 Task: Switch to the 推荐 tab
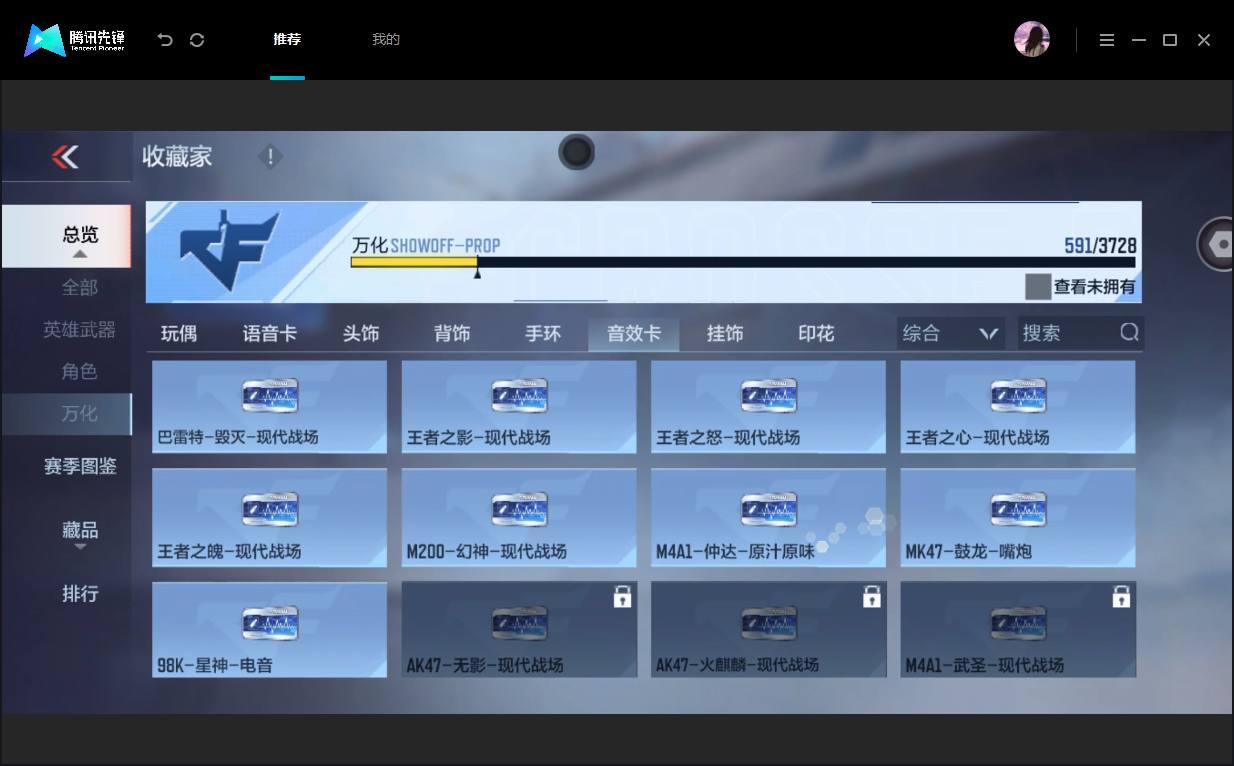287,40
